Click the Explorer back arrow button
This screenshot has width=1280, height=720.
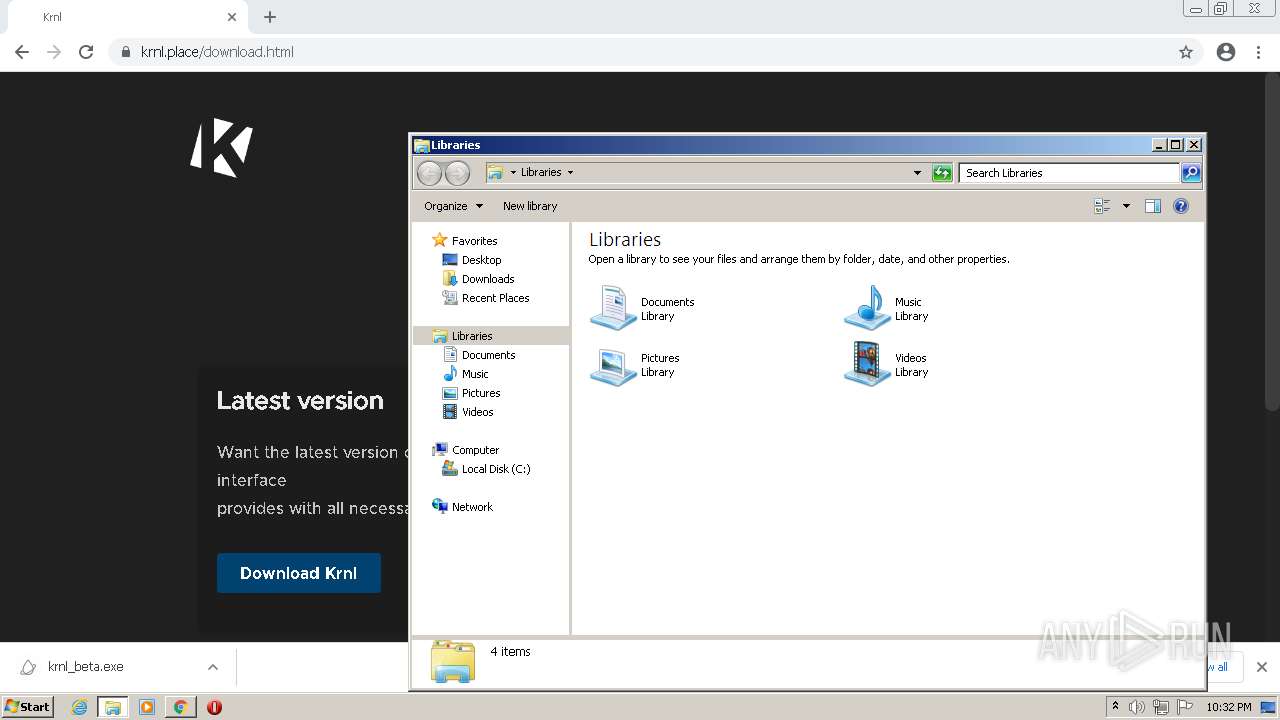click(429, 173)
